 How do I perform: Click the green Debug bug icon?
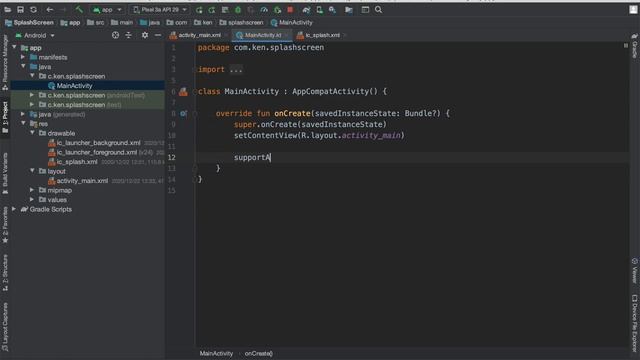coord(238,9)
